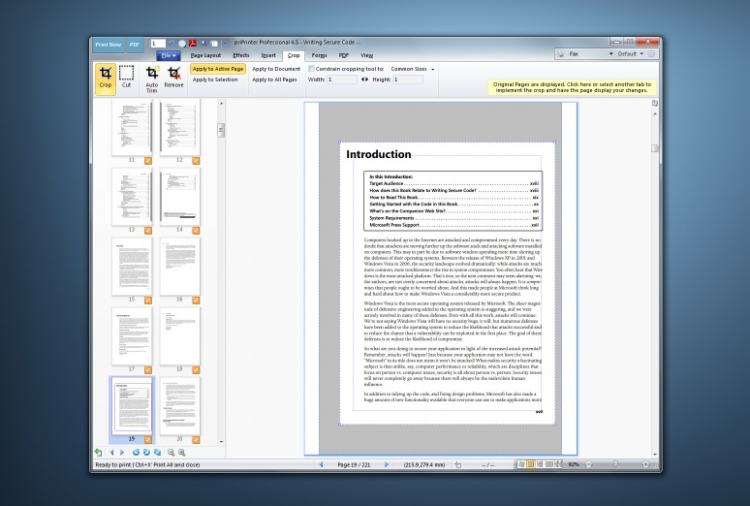Select page 14 thumbnail

[x=180, y=195]
